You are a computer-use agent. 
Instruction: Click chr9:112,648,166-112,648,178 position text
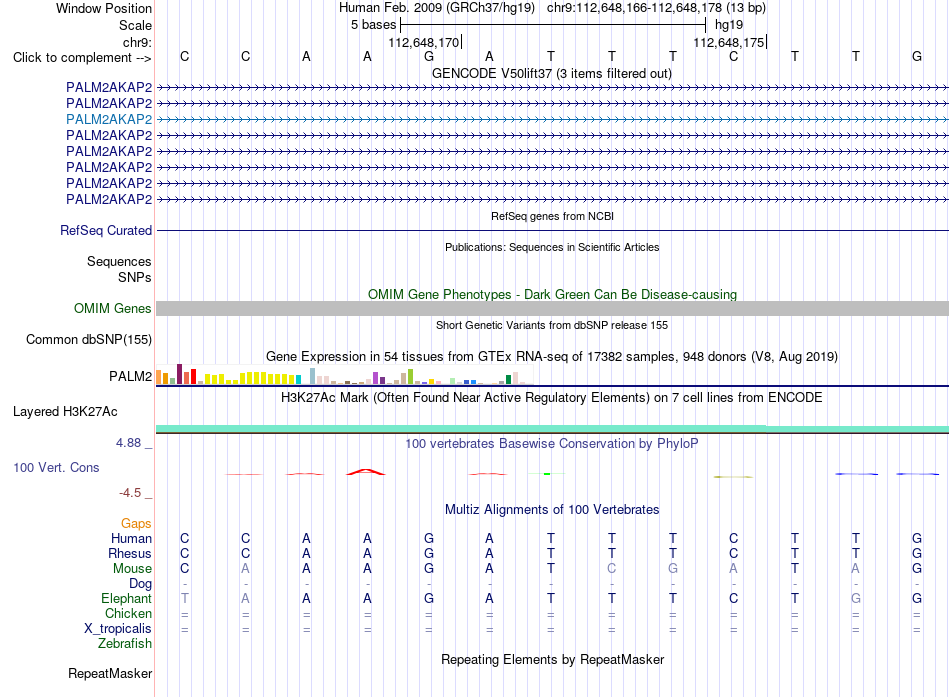pos(656,8)
